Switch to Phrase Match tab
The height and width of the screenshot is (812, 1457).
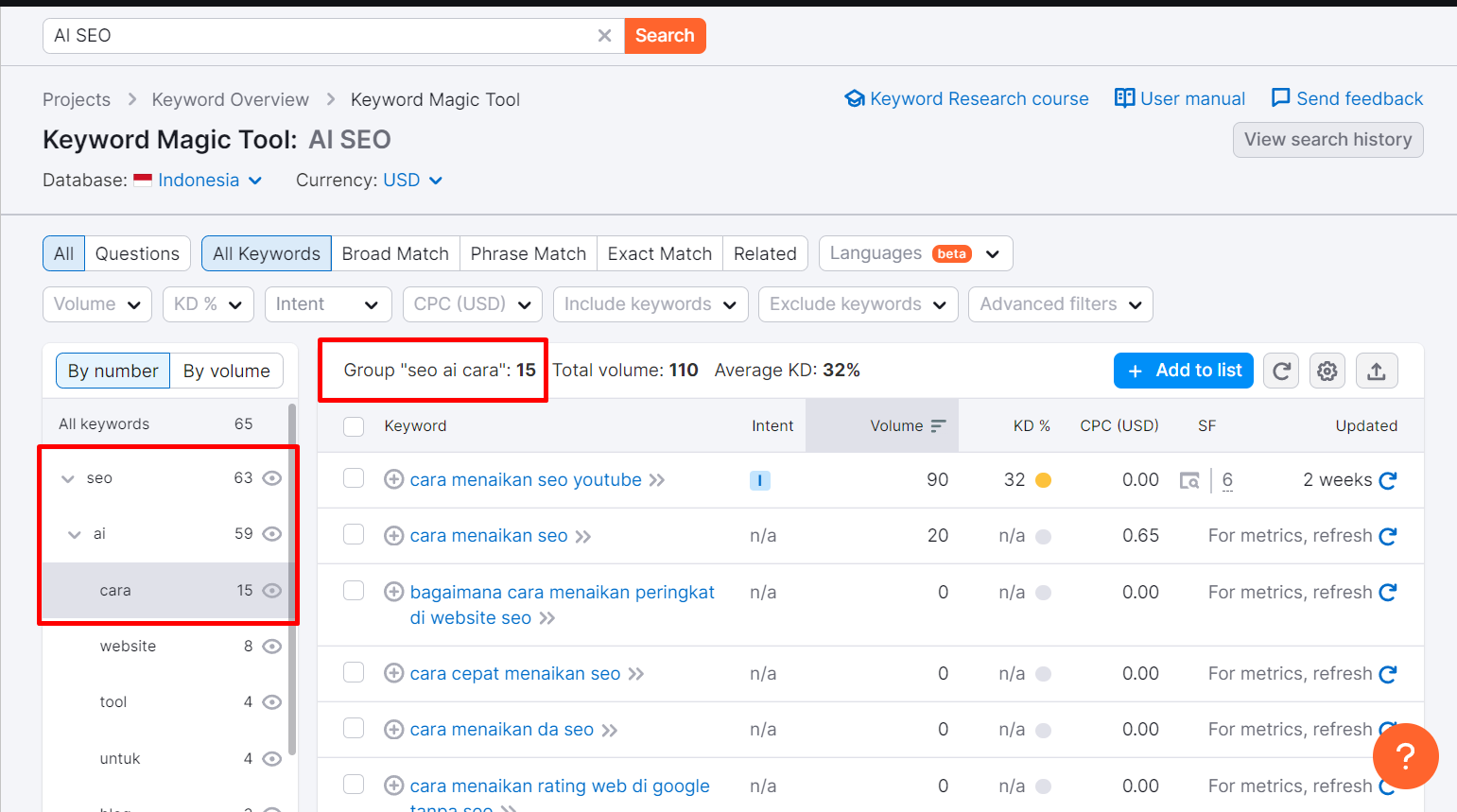(x=528, y=253)
